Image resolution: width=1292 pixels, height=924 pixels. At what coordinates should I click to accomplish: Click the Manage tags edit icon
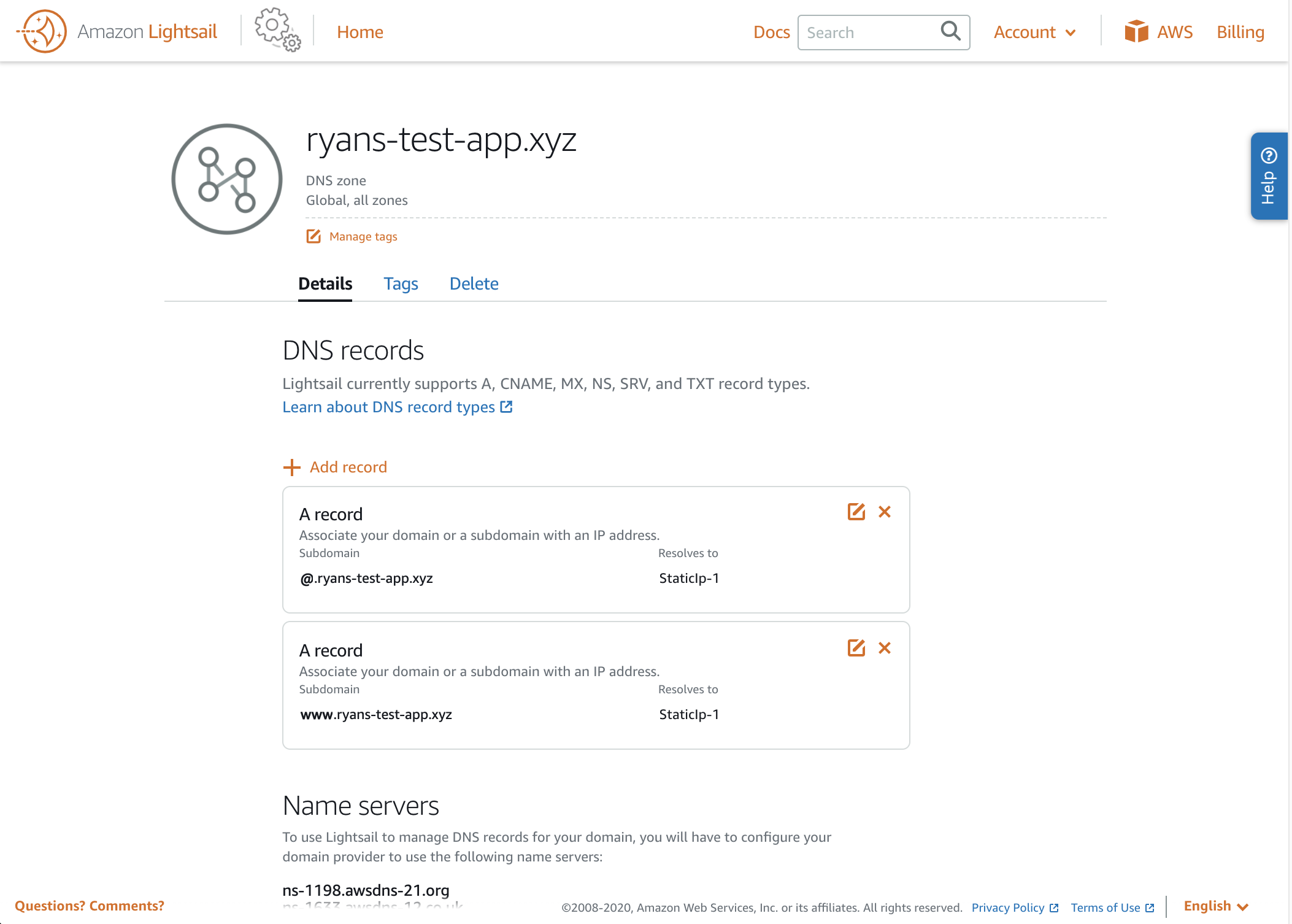(313, 236)
